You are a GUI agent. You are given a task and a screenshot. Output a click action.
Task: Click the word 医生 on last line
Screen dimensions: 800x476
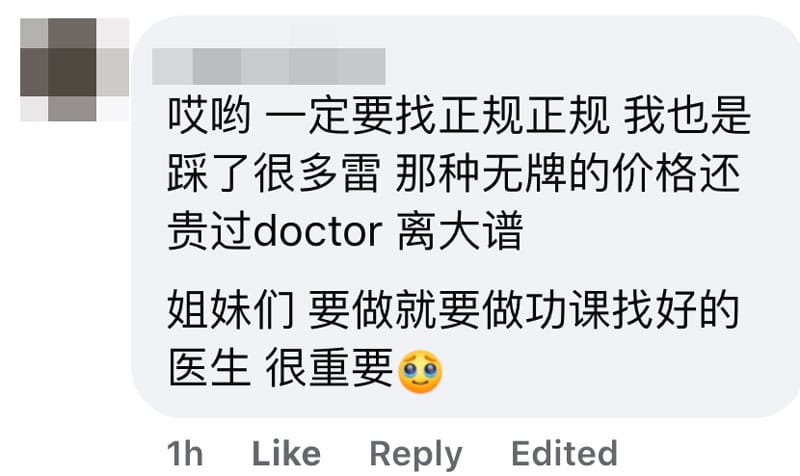point(210,368)
